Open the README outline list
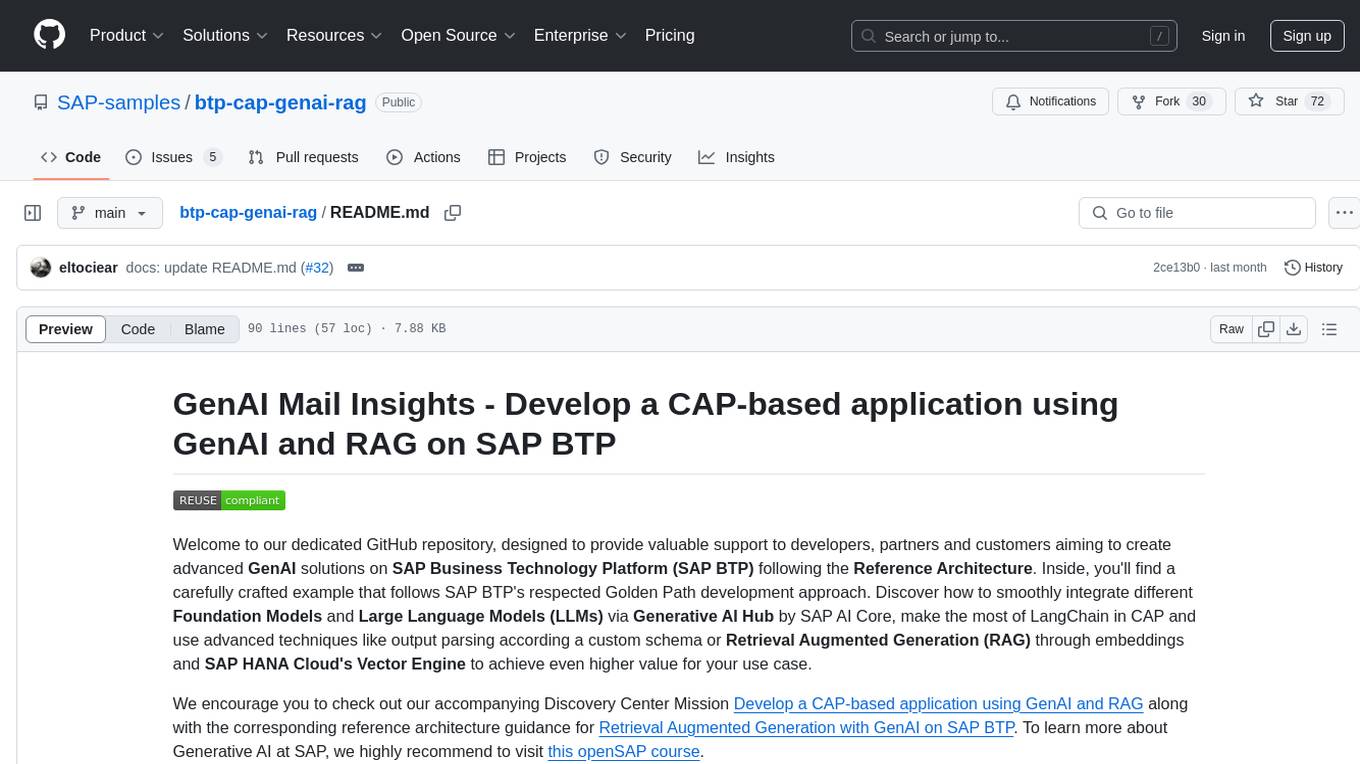The width and height of the screenshot is (1360, 764). 1329,329
